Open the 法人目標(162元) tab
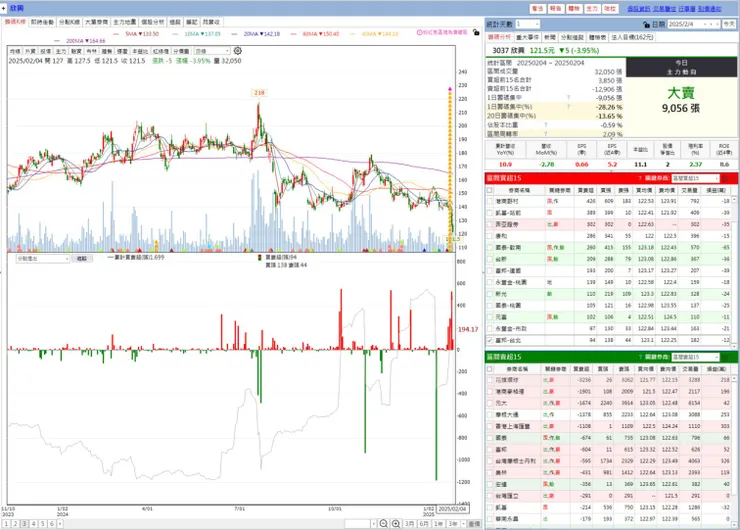Screen dimensions: 740x530 [632, 37]
